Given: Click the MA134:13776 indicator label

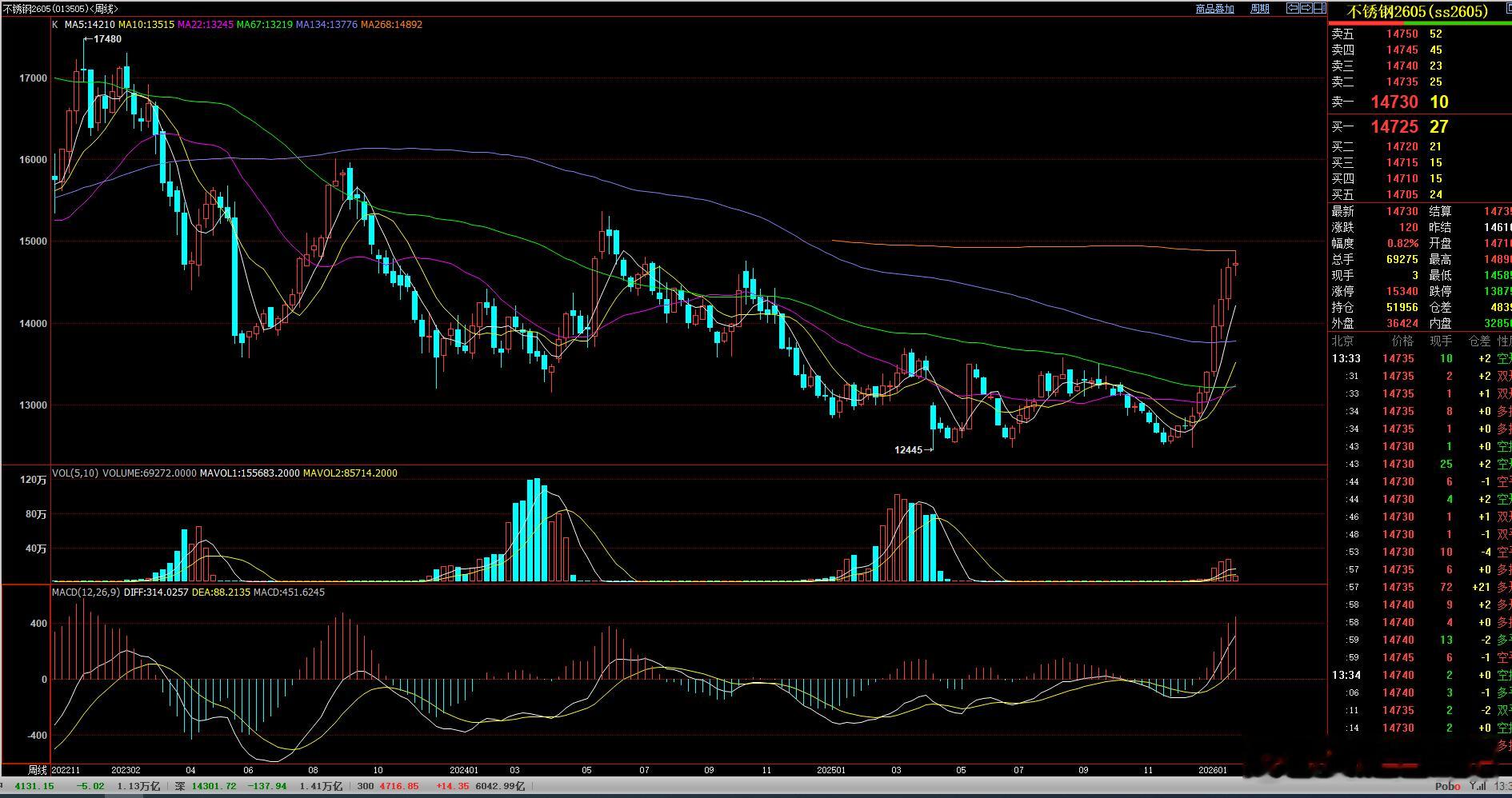Looking at the screenshot, I should pyautogui.click(x=326, y=25).
